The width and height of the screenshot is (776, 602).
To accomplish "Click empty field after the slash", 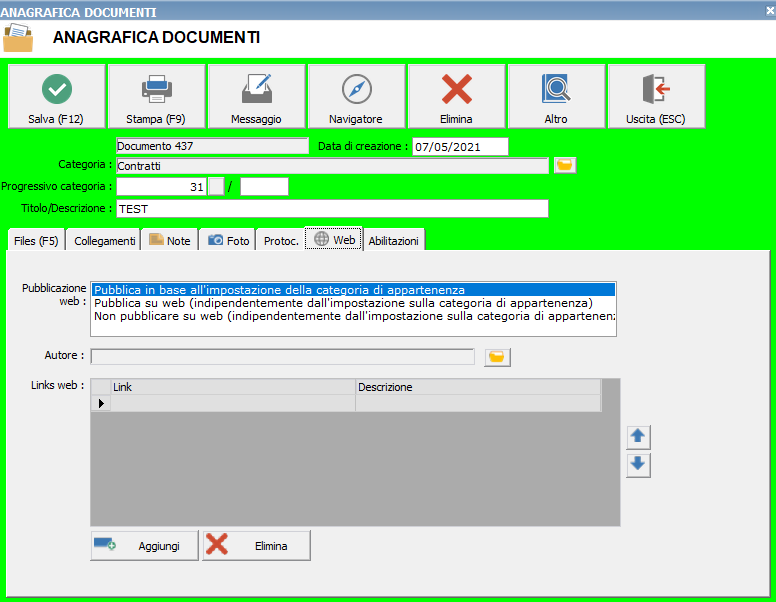I will tap(264, 187).
